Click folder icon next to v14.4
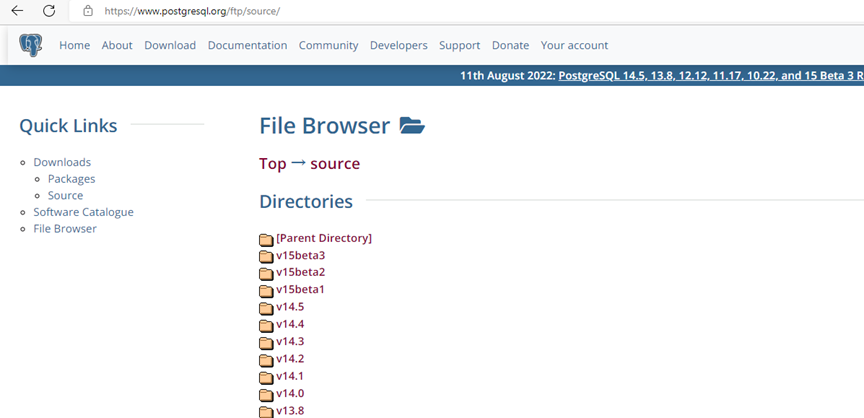This screenshot has width=864, height=418. (266, 325)
